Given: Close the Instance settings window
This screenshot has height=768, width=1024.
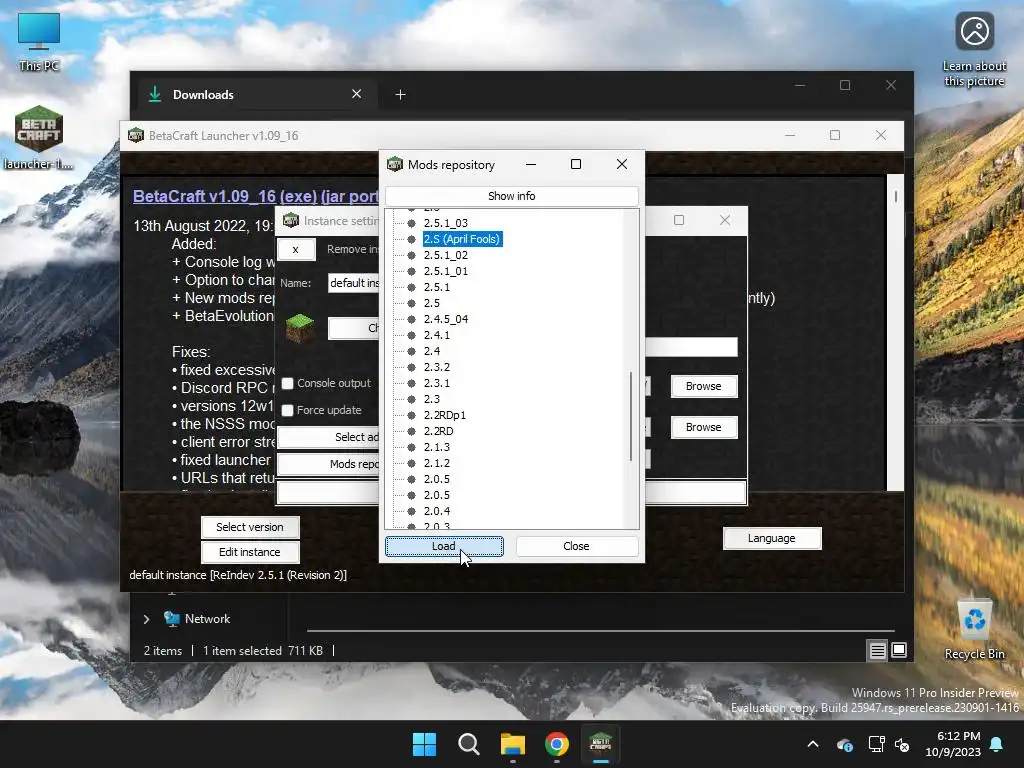Looking at the screenshot, I should tap(725, 220).
